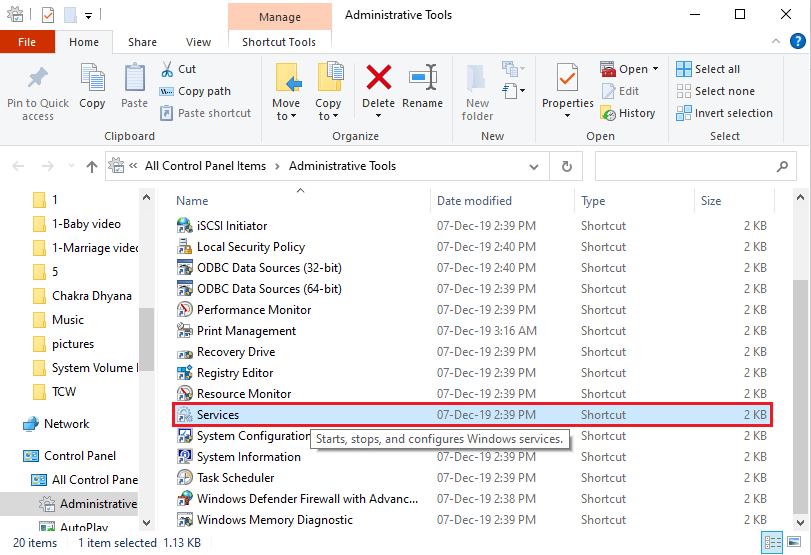Click the navigation pane scroll down arrow

coord(146,523)
